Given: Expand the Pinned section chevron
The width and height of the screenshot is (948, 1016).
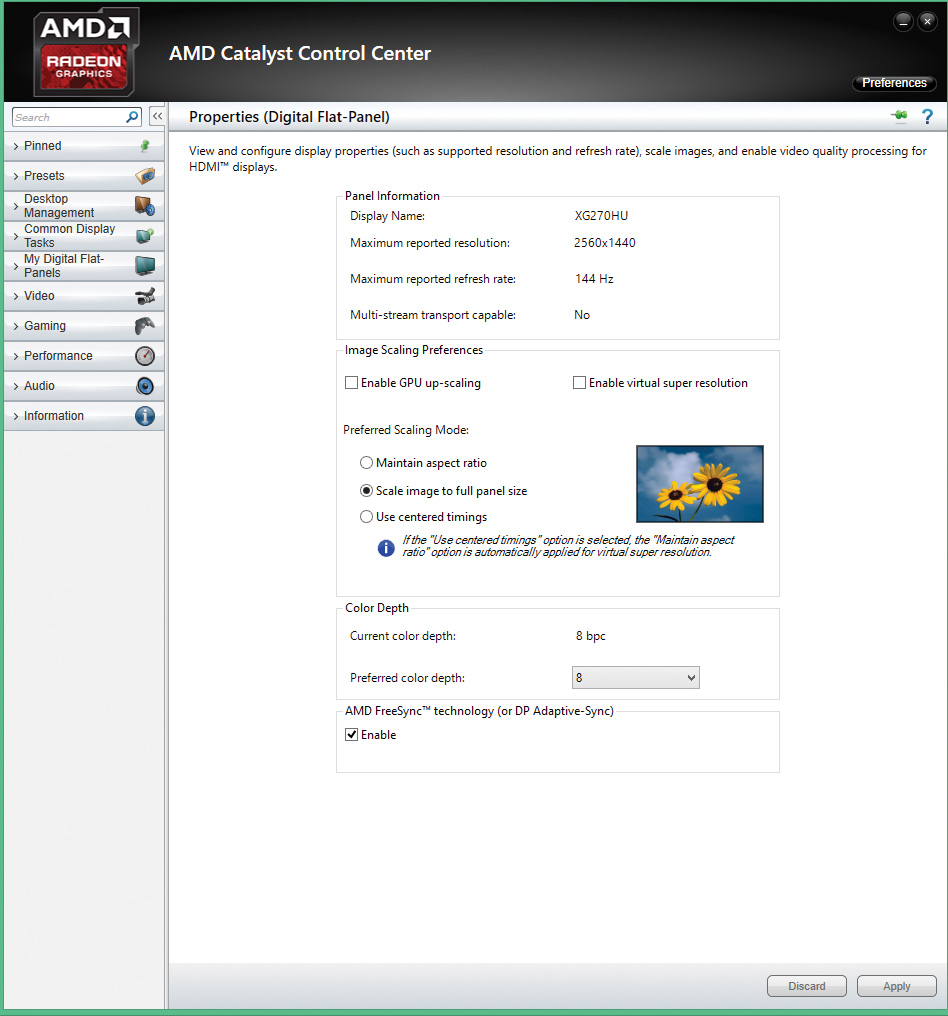Looking at the screenshot, I should coord(16,146).
